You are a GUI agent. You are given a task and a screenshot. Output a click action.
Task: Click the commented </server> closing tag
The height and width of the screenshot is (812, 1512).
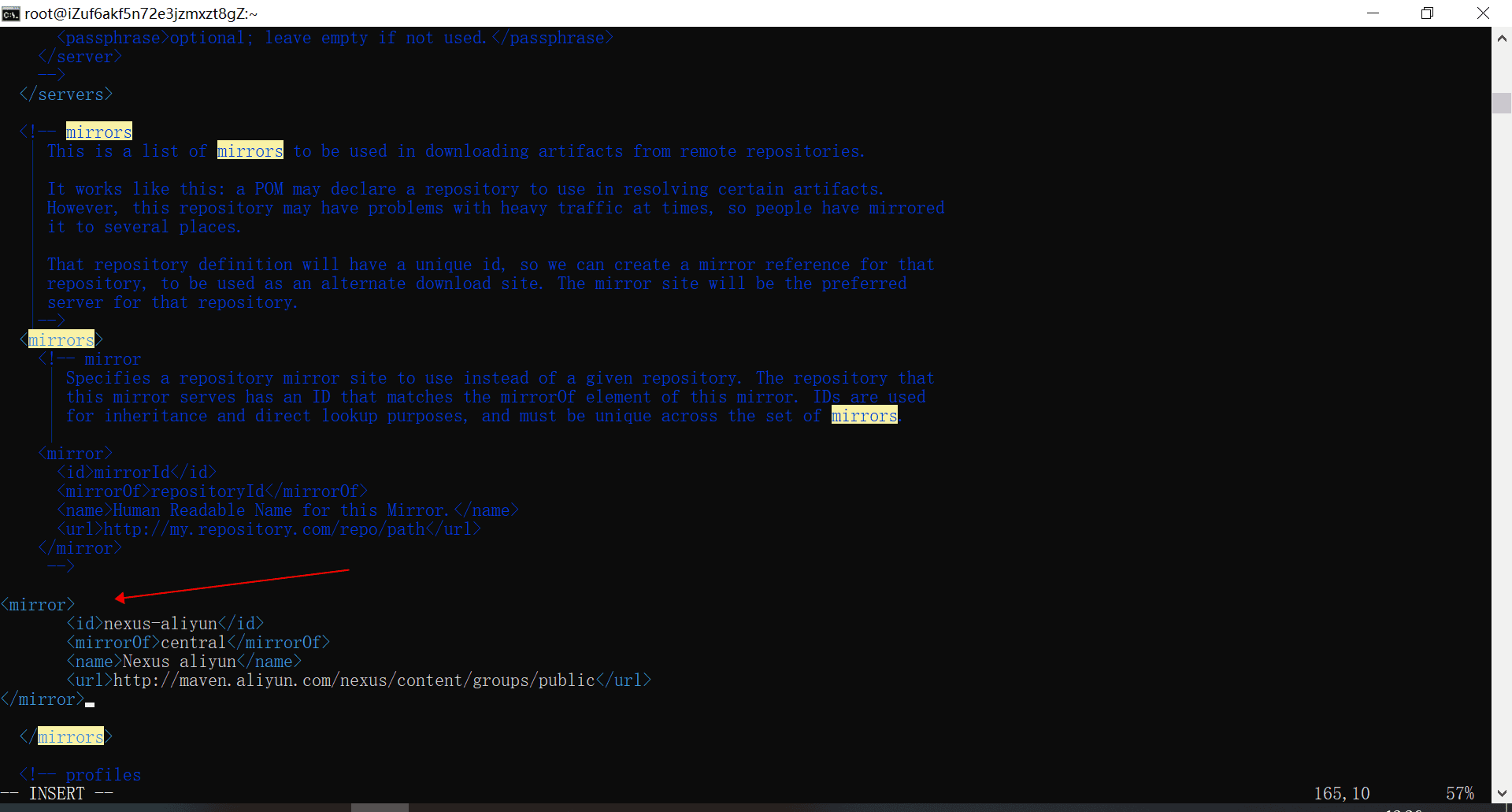(x=80, y=57)
